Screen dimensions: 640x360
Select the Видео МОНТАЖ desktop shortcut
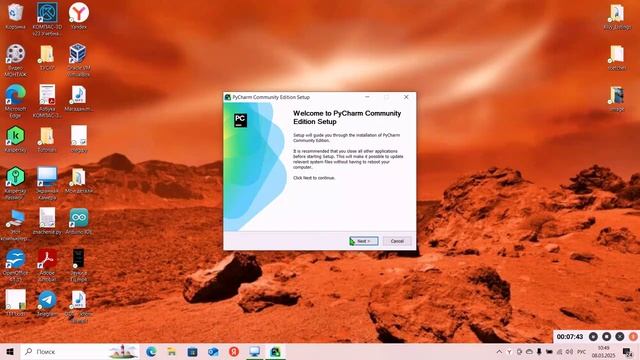tap(15, 60)
